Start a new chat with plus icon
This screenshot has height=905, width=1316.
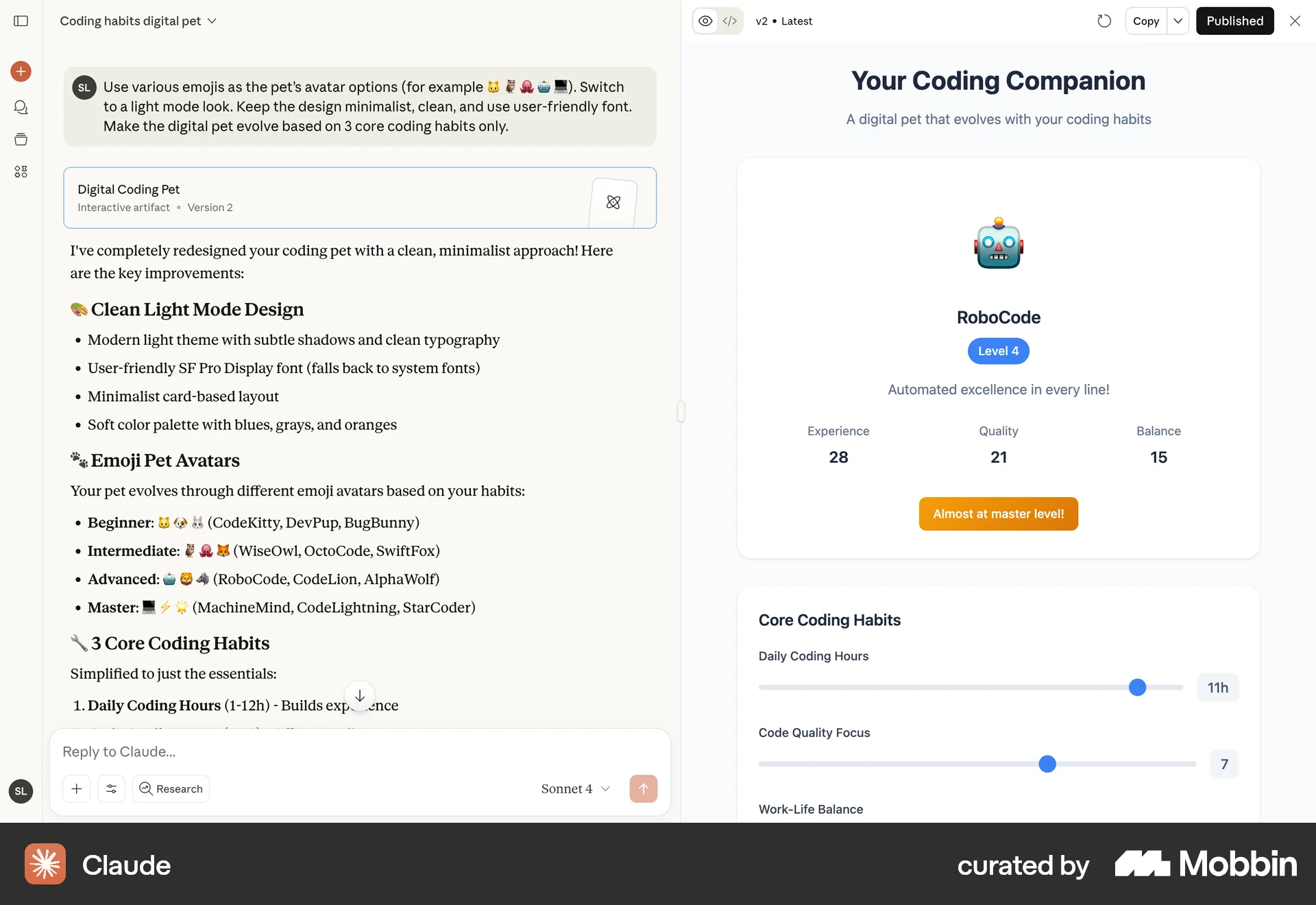[21, 71]
